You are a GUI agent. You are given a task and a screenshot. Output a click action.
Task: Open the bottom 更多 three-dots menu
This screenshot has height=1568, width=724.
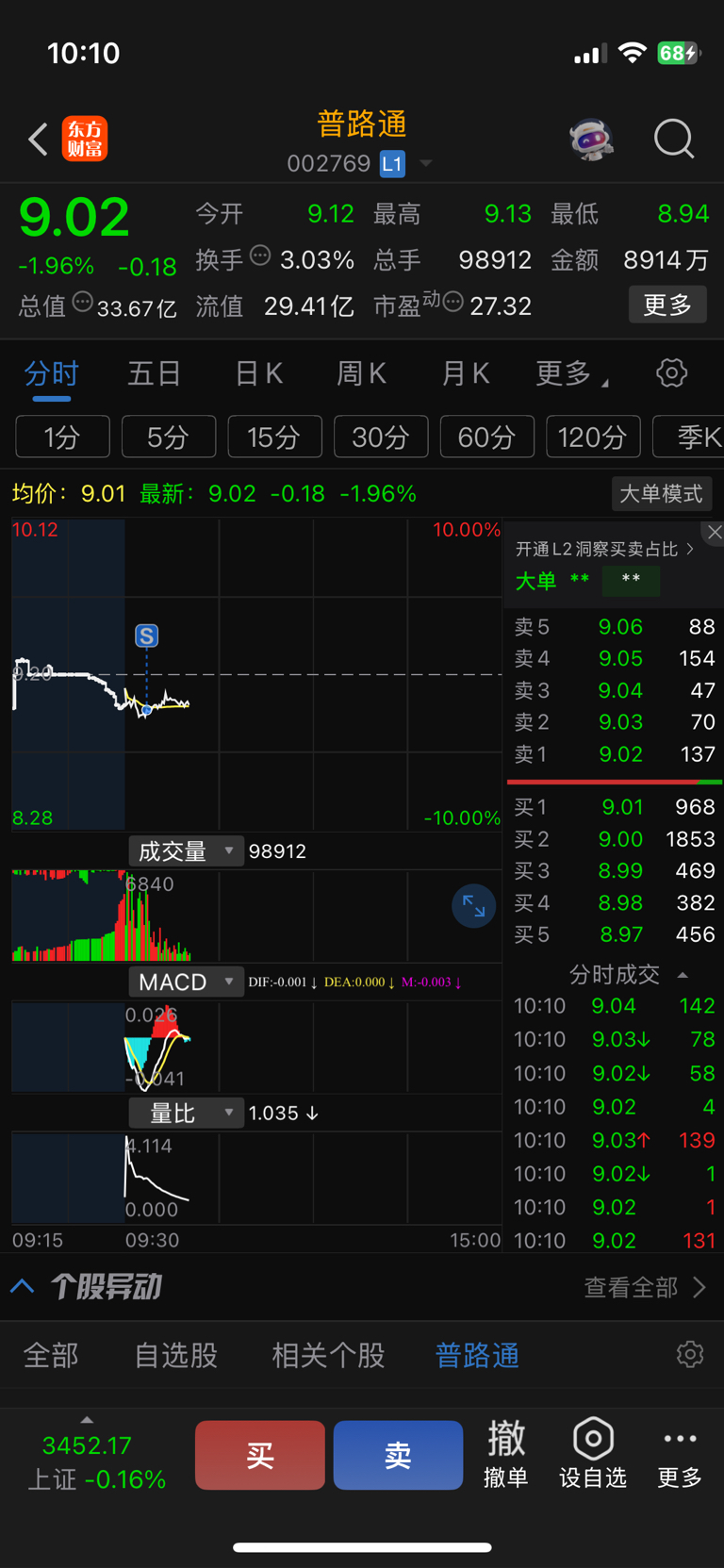[x=680, y=1458]
